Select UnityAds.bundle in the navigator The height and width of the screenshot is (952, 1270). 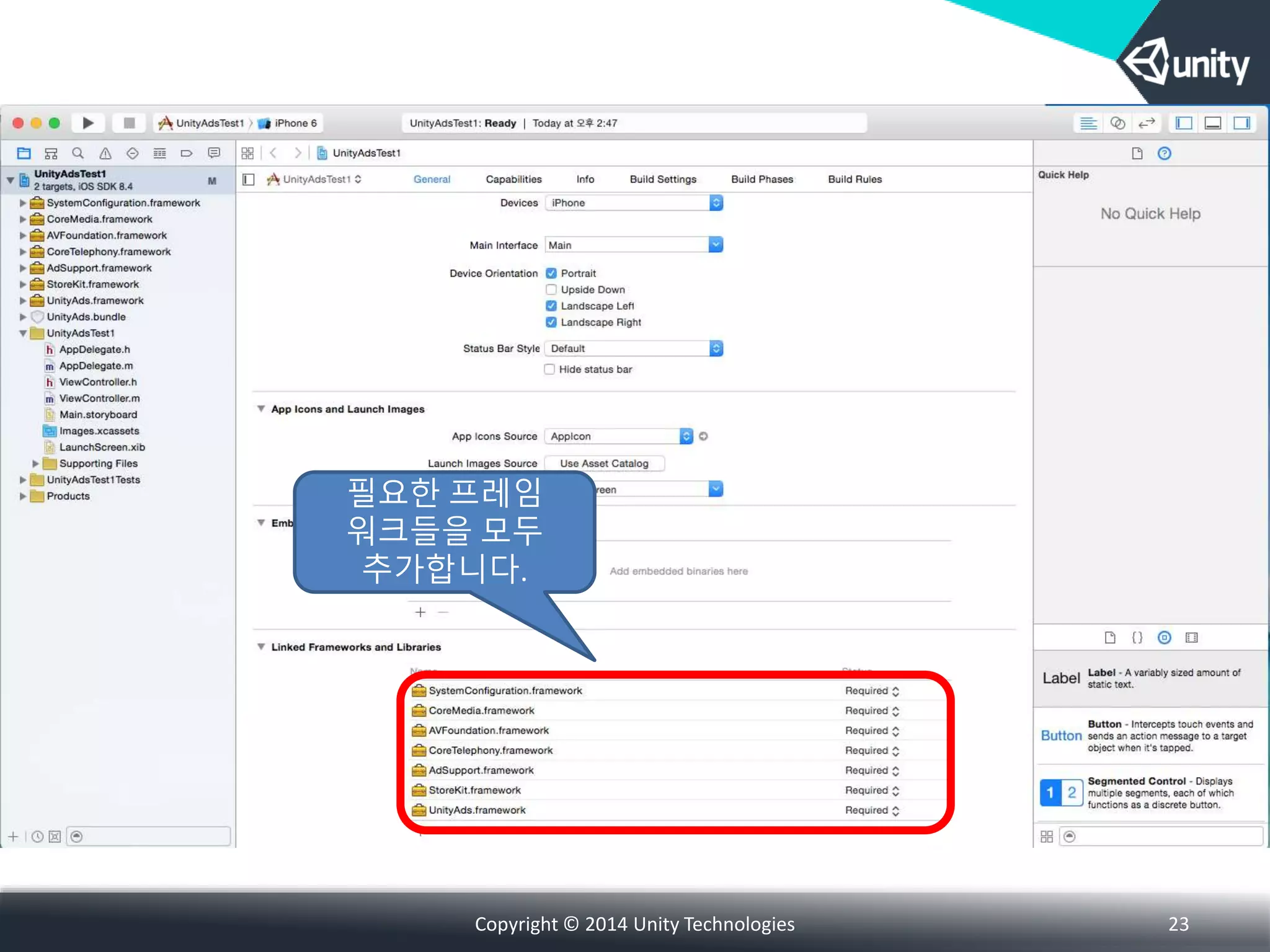pyautogui.click(x=86, y=317)
